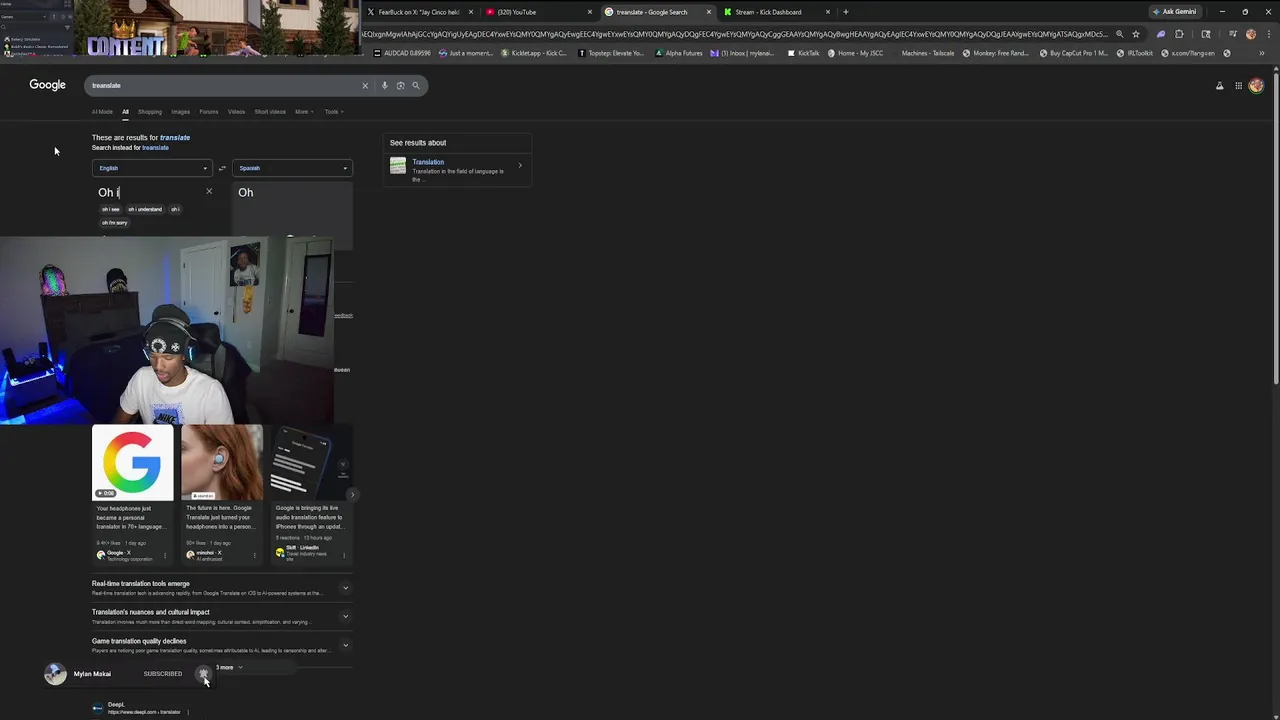The image size is (1280, 720).
Task: Open the KickTalk bookmark
Action: tap(803, 53)
